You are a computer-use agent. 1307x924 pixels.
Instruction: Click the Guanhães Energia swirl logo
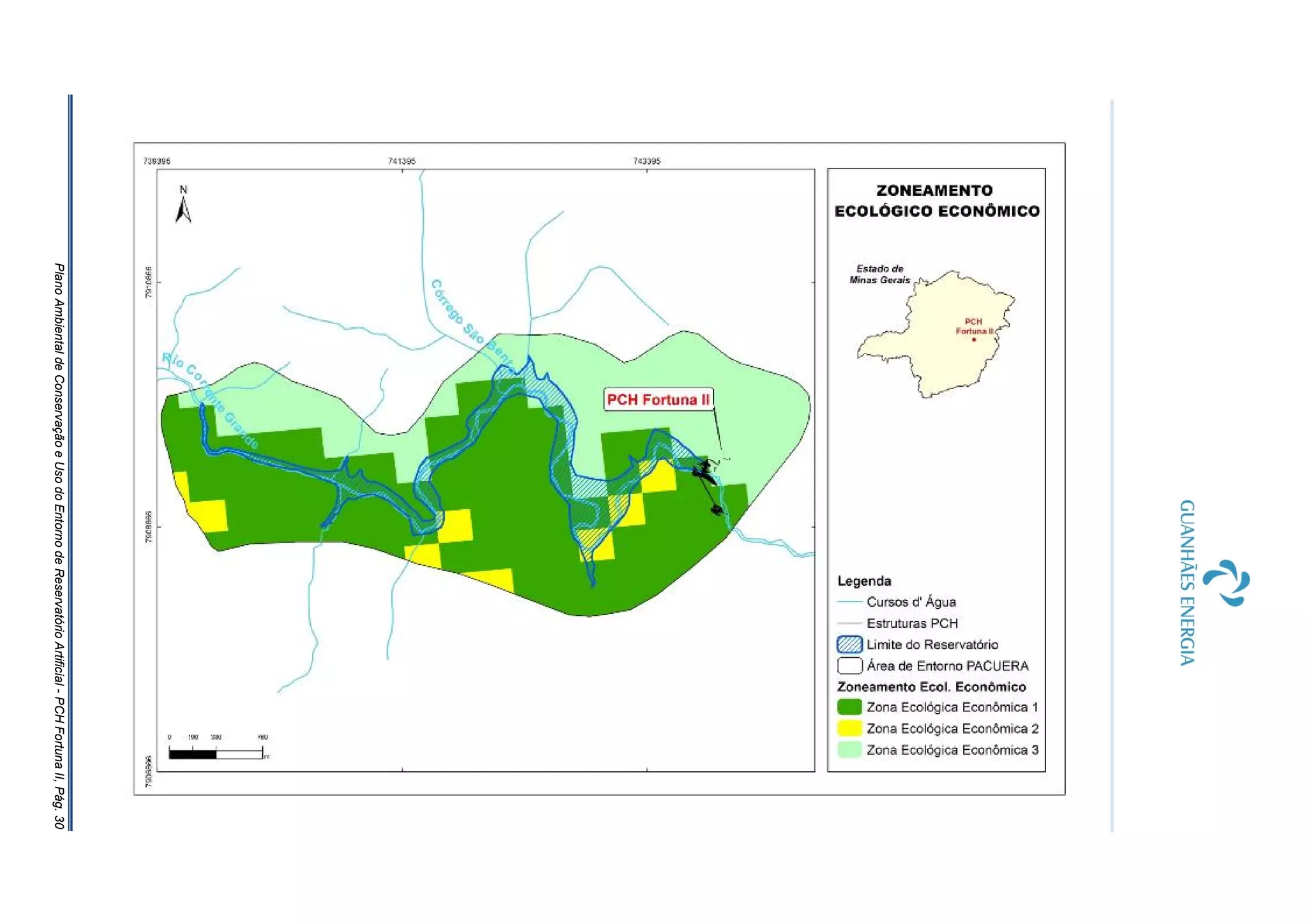point(1226,583)
